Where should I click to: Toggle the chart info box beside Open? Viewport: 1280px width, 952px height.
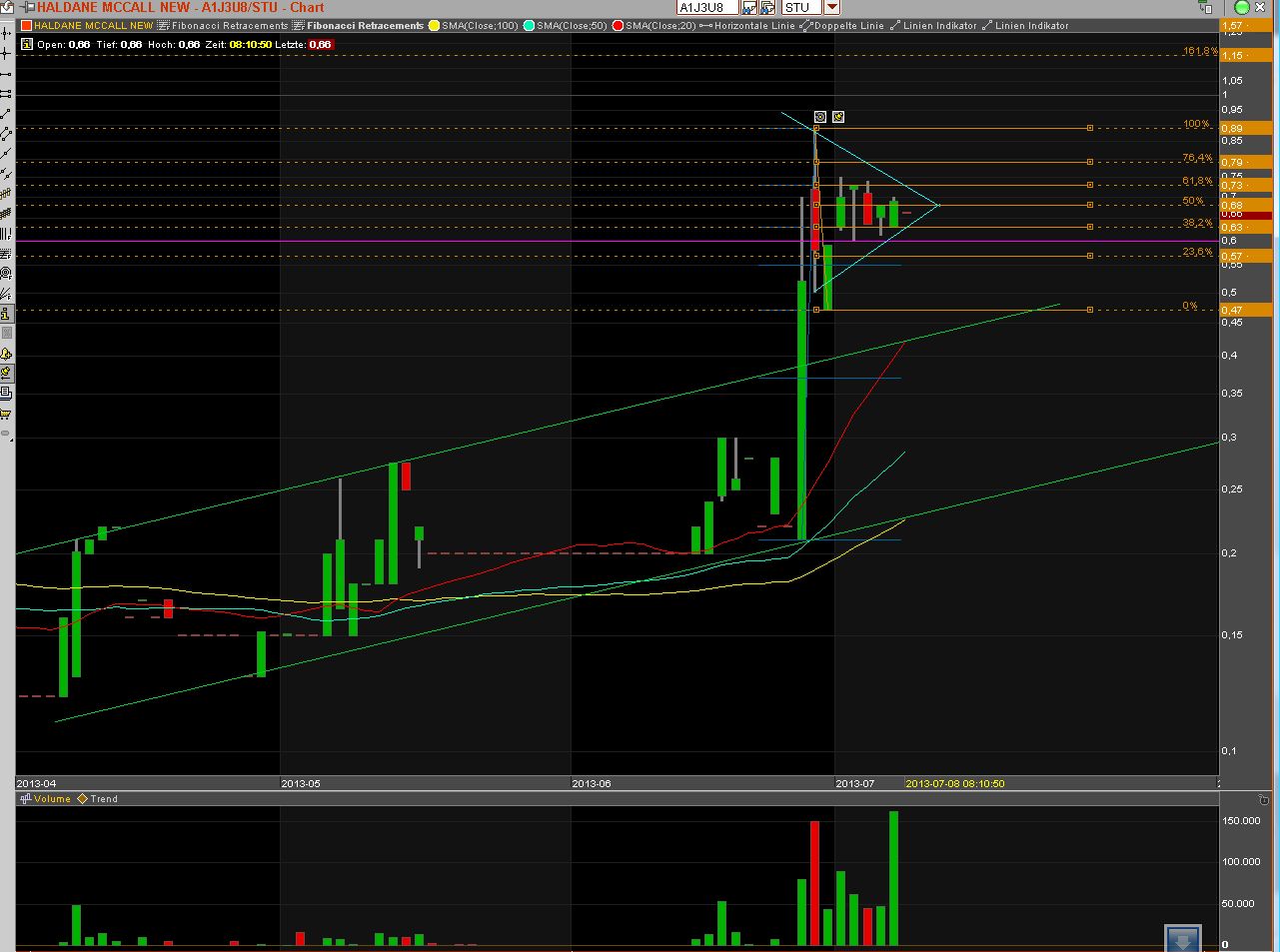pos(27,44)
